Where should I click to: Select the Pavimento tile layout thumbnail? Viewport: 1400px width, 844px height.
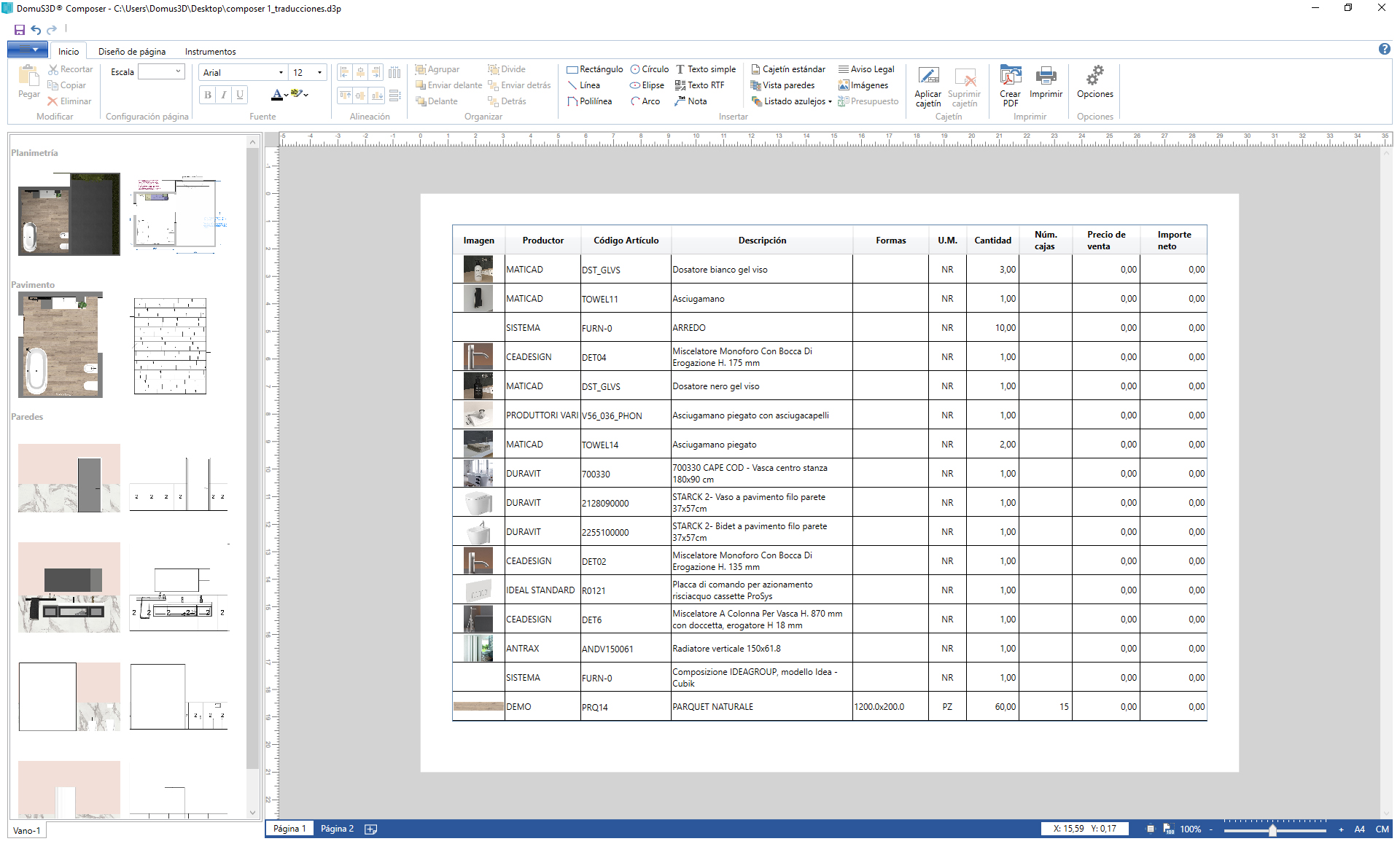(x=171, y=345)
